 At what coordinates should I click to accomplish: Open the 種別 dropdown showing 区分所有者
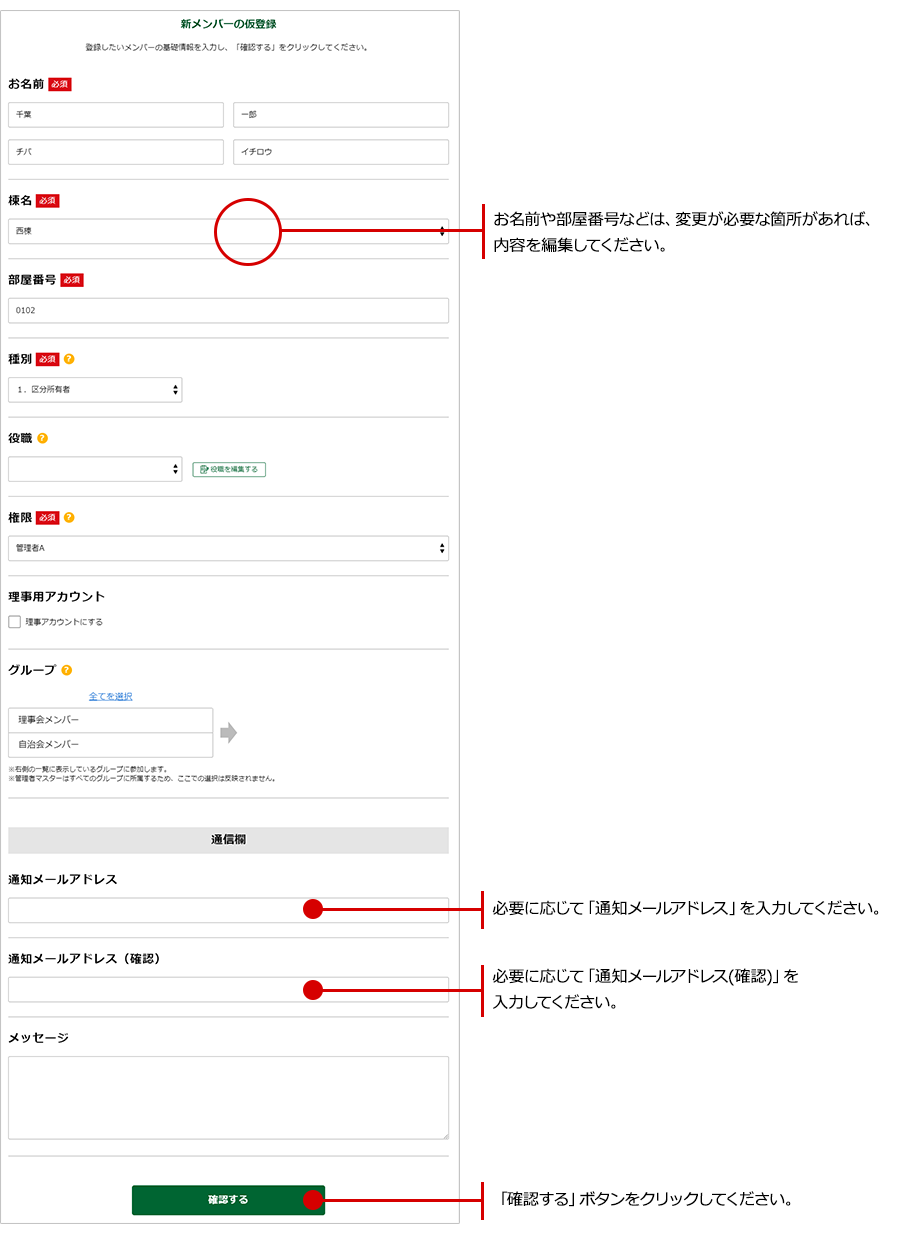(x=95, y=390)
